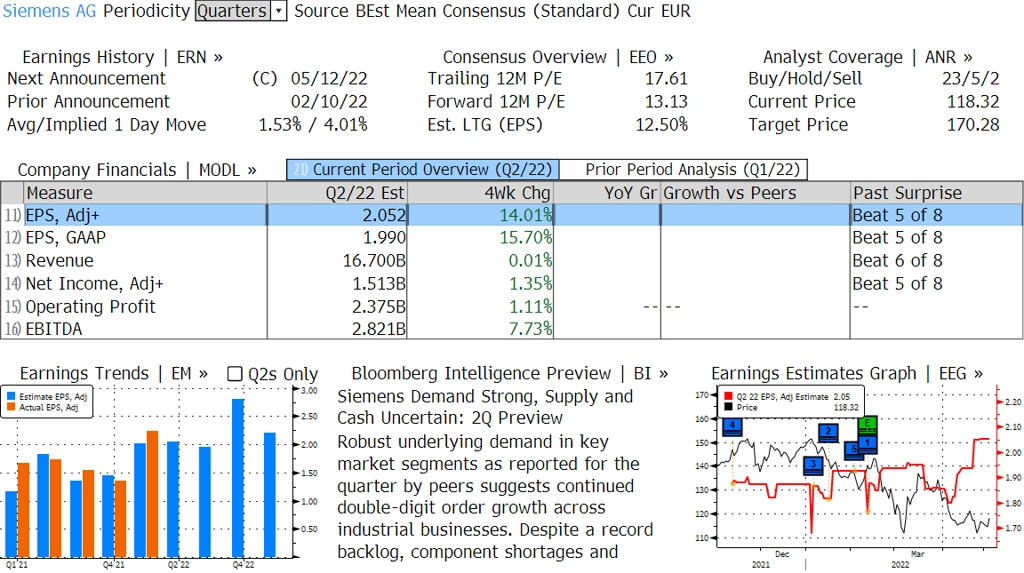Click event marker 3 on estimates graph
Screen dimensions: 1024x573
pos(813,465)
